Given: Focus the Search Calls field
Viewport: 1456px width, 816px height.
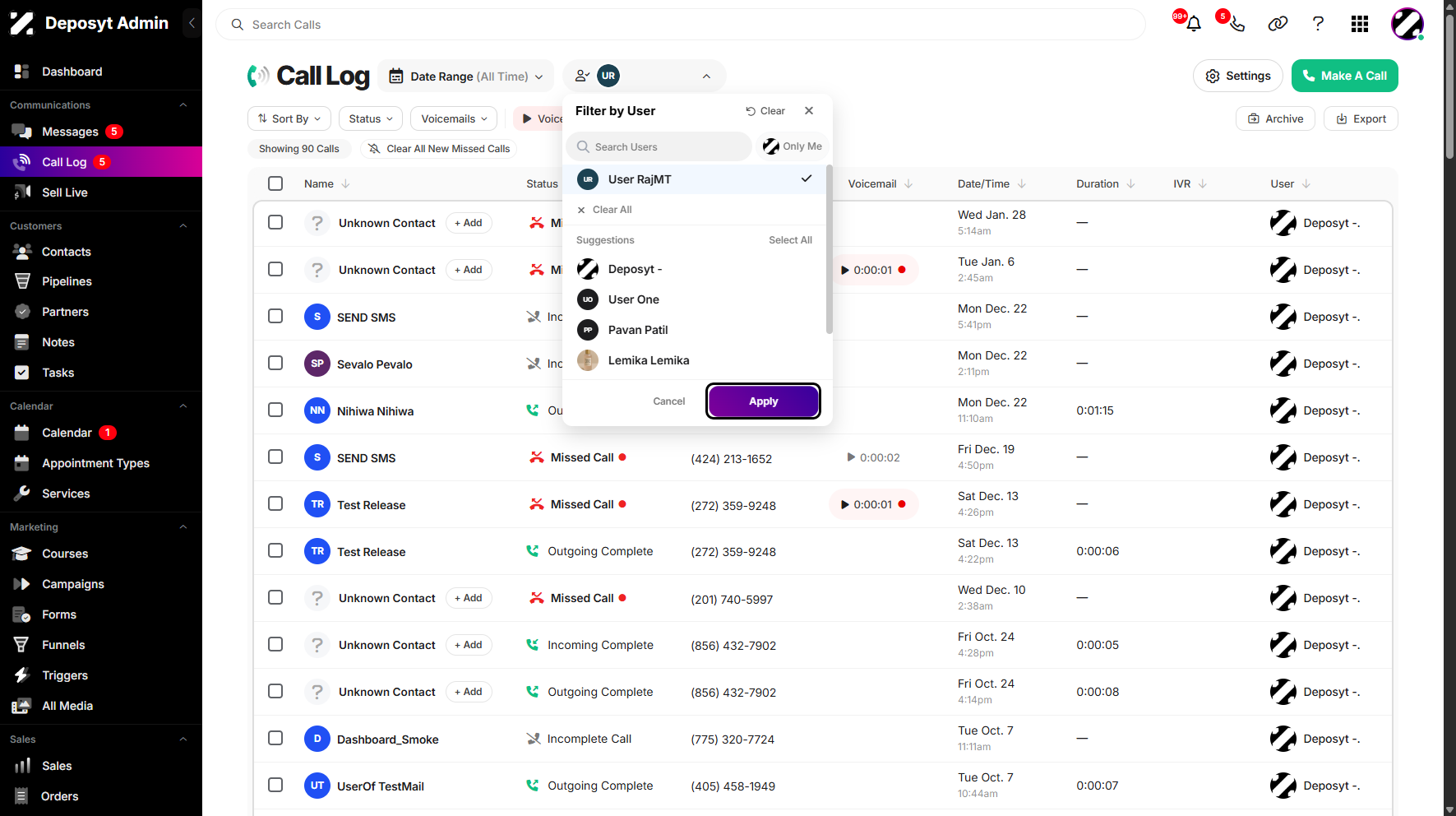Looking at the screenshot, I should click(x=681, y=25).
